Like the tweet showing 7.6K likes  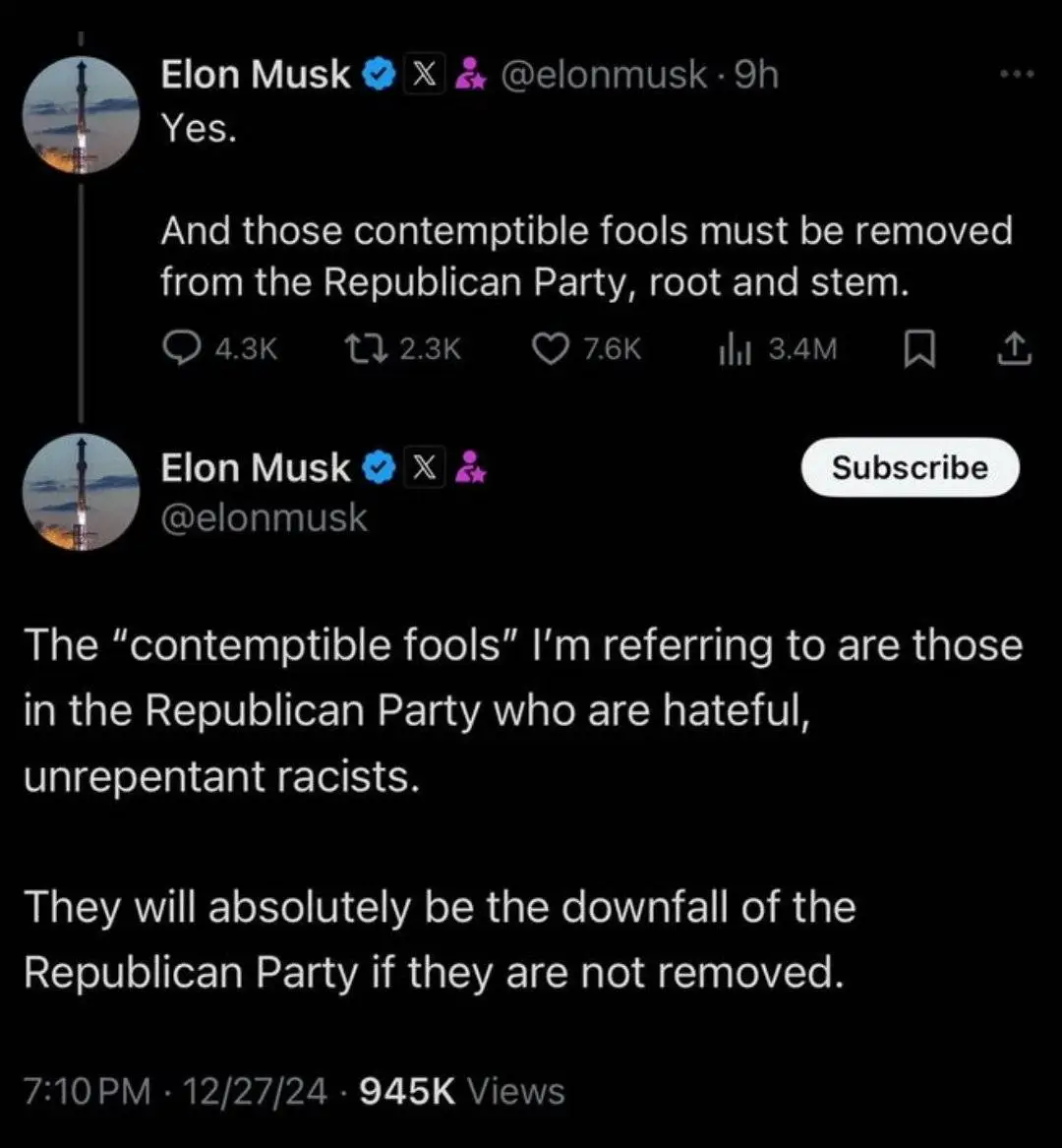point(550,347)
